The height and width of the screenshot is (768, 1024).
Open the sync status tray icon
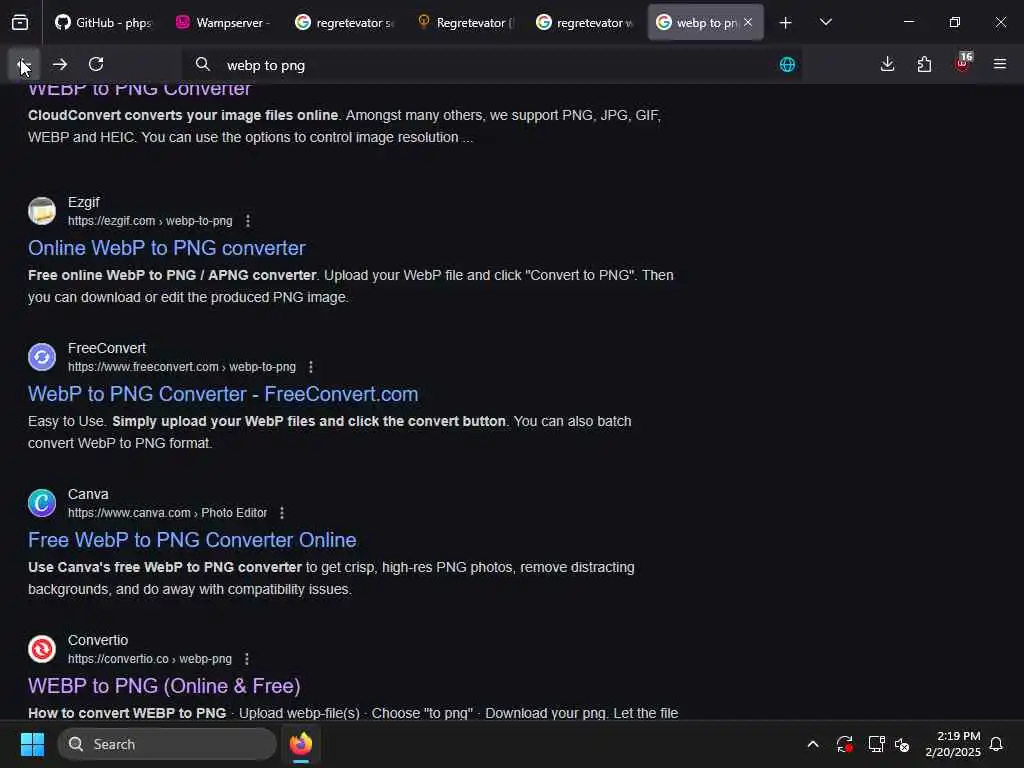pyautogui.click(x=844, y=744)
